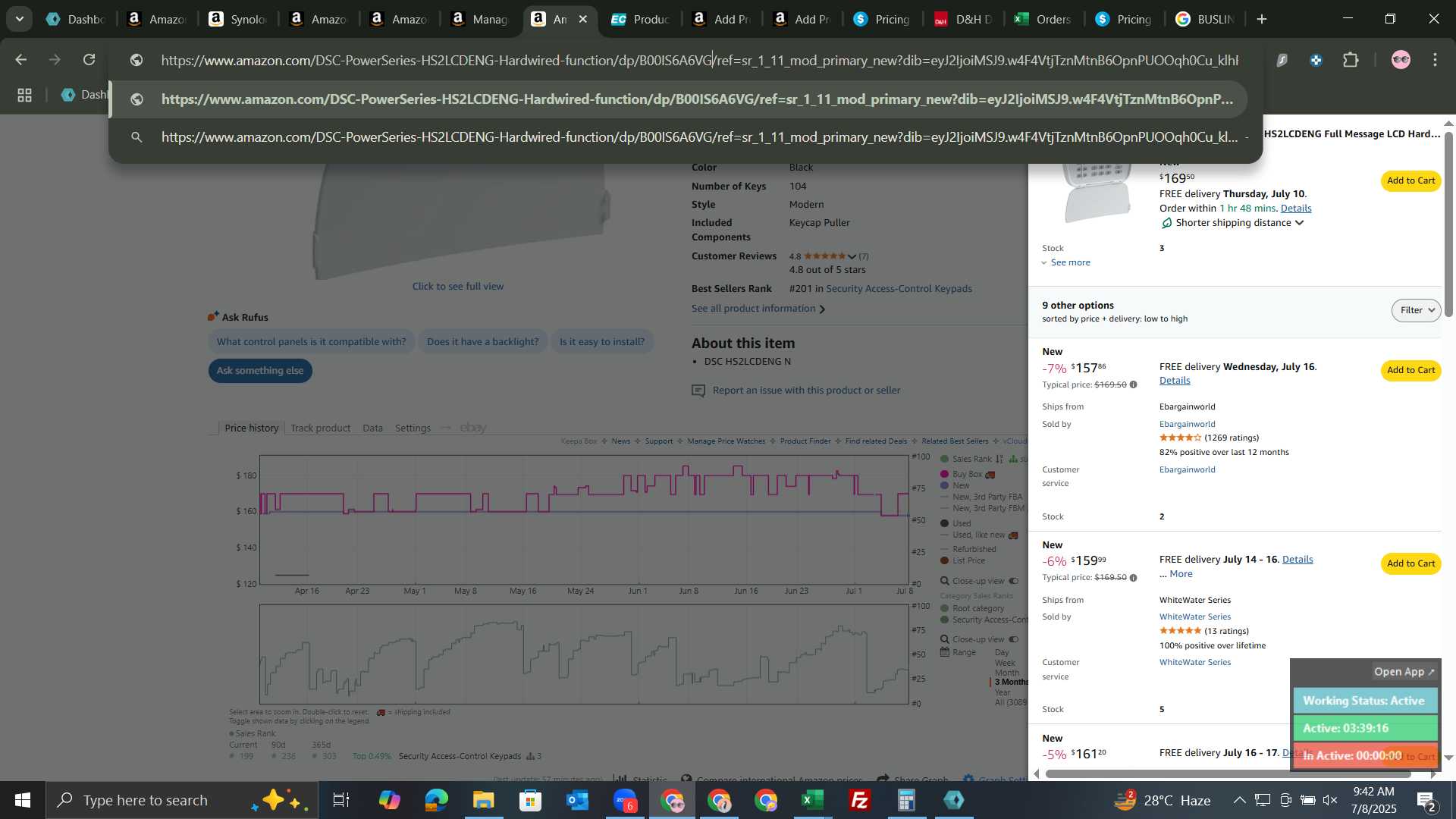Viewport: 1456px width, 819px height.
Task: Open Excel from the taskbar
Action: [x=812, y=800]
